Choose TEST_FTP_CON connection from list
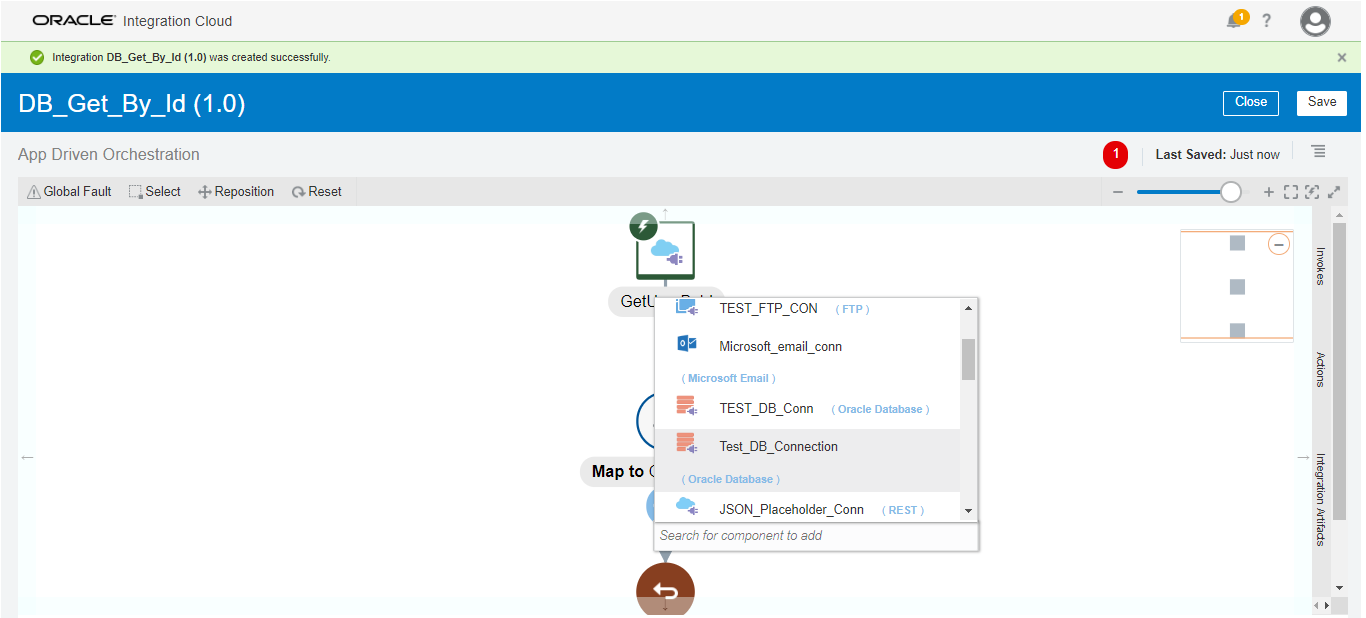1366x618 pixels. click(807, 309)
